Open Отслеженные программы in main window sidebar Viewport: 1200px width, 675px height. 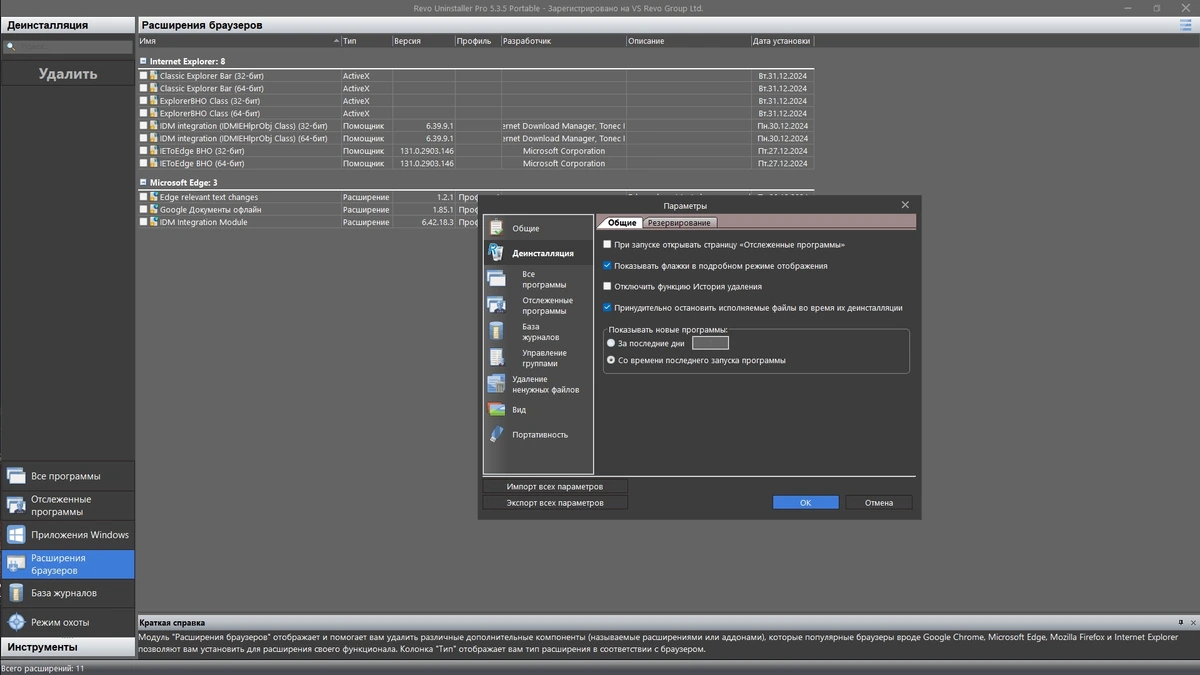click(67, 505)
